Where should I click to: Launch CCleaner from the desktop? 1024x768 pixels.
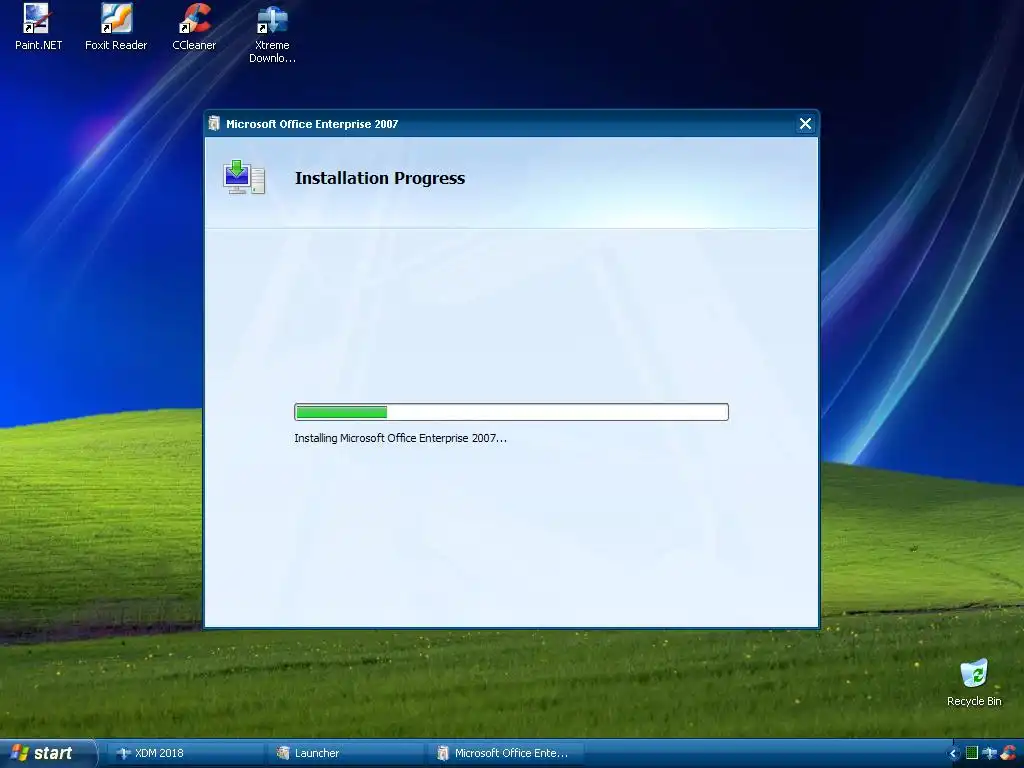194,27
